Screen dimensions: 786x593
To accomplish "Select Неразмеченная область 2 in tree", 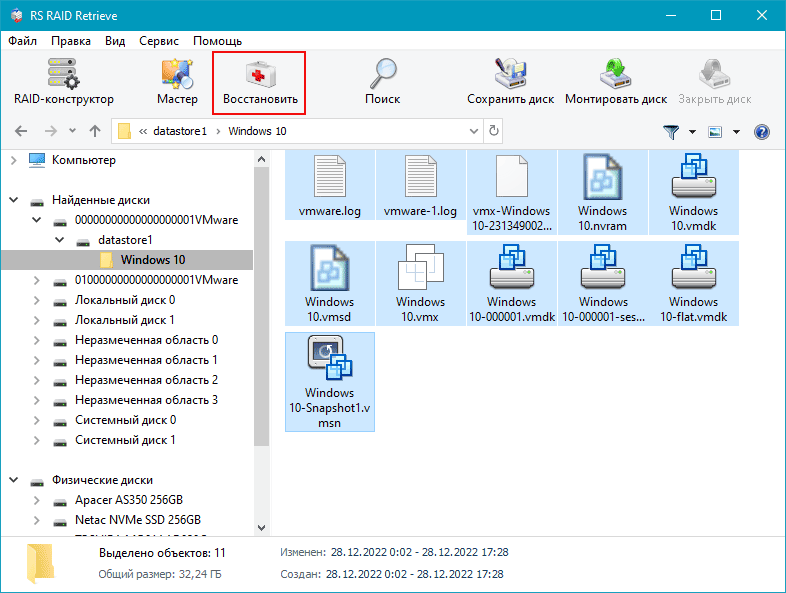I will (146, 380).
